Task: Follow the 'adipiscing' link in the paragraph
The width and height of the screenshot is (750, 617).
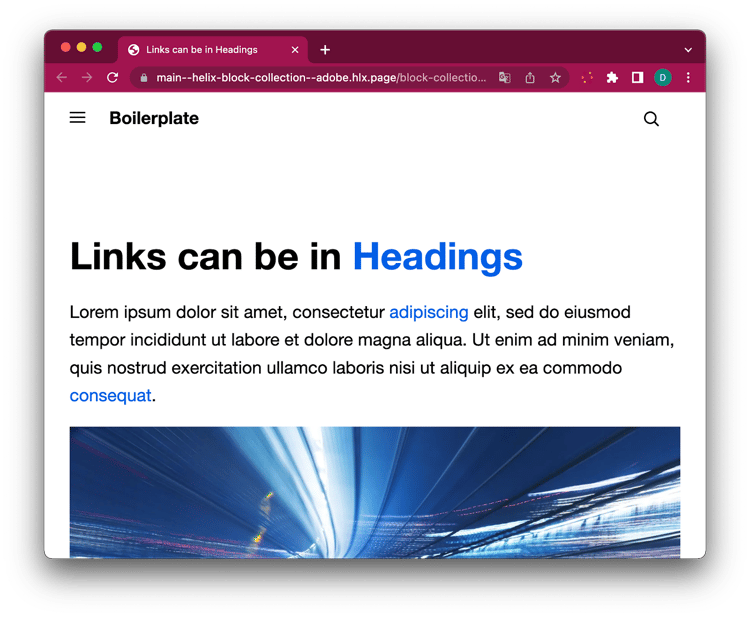Action: [428, 312]
